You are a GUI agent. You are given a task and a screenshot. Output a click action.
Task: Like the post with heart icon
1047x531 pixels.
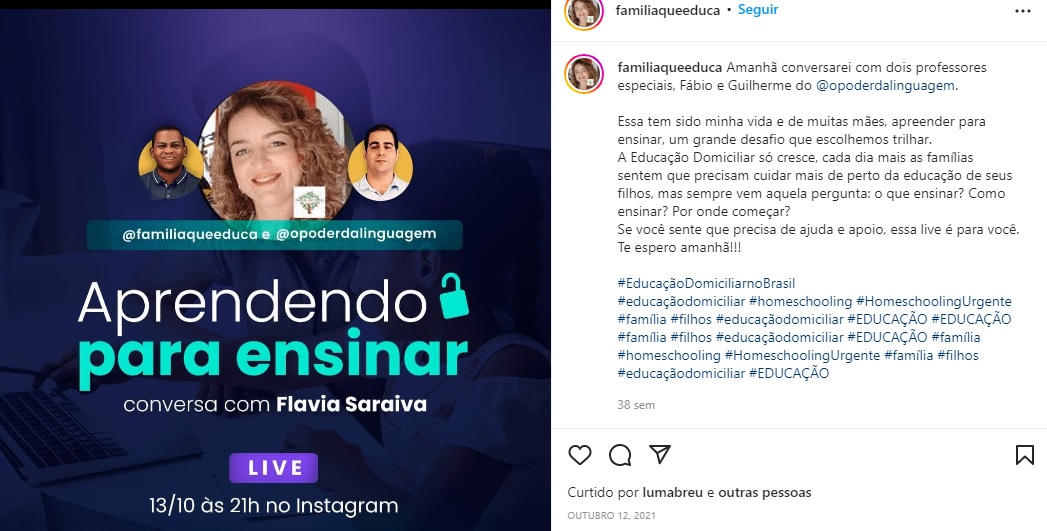pos(580,455)
